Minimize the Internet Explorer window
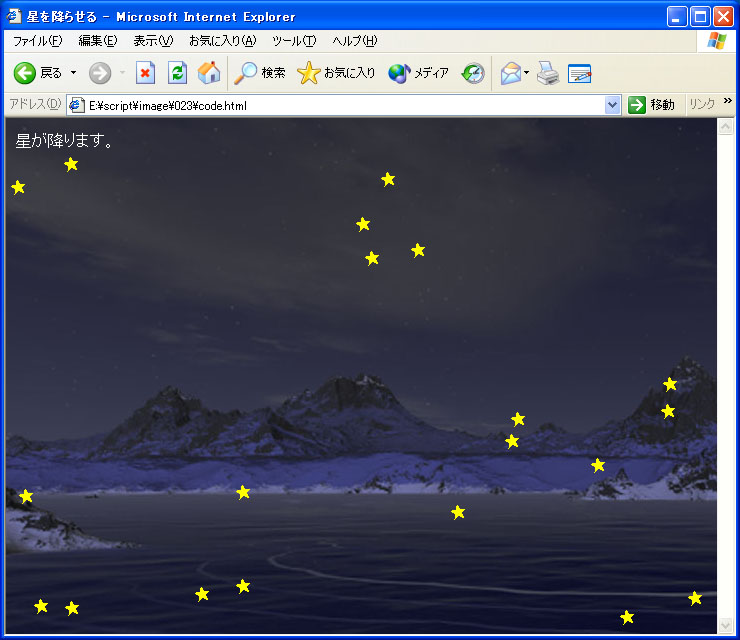This screenshot has height=640, width=740. pyautogui.click(x=677, y=17)
